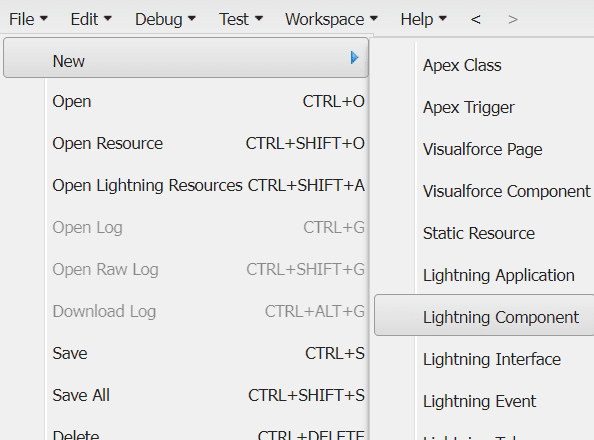
Task: Create a new Lightning Component
Action: point(484,315)
